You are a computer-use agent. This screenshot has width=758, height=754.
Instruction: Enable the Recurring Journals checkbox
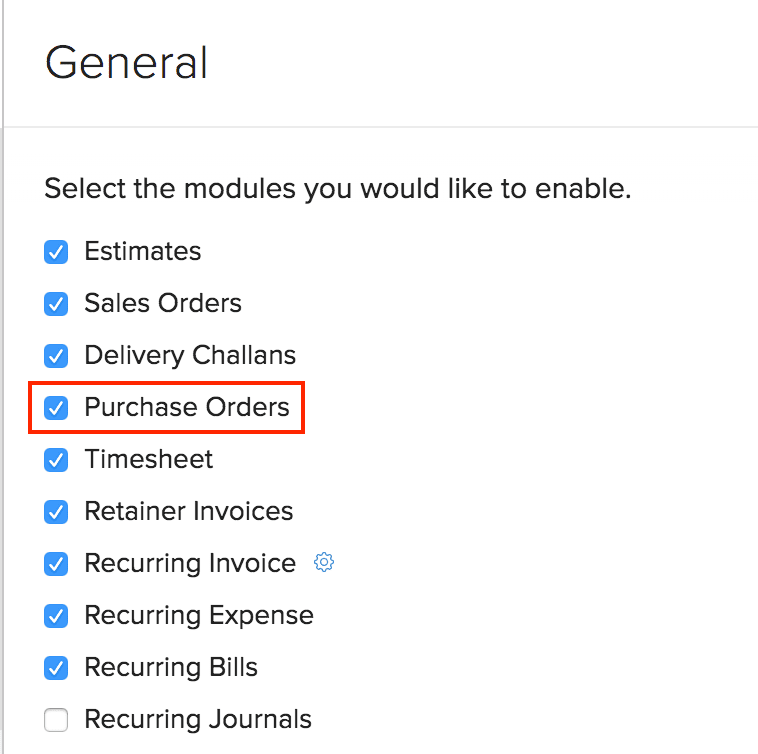click(x=56, y=719)
